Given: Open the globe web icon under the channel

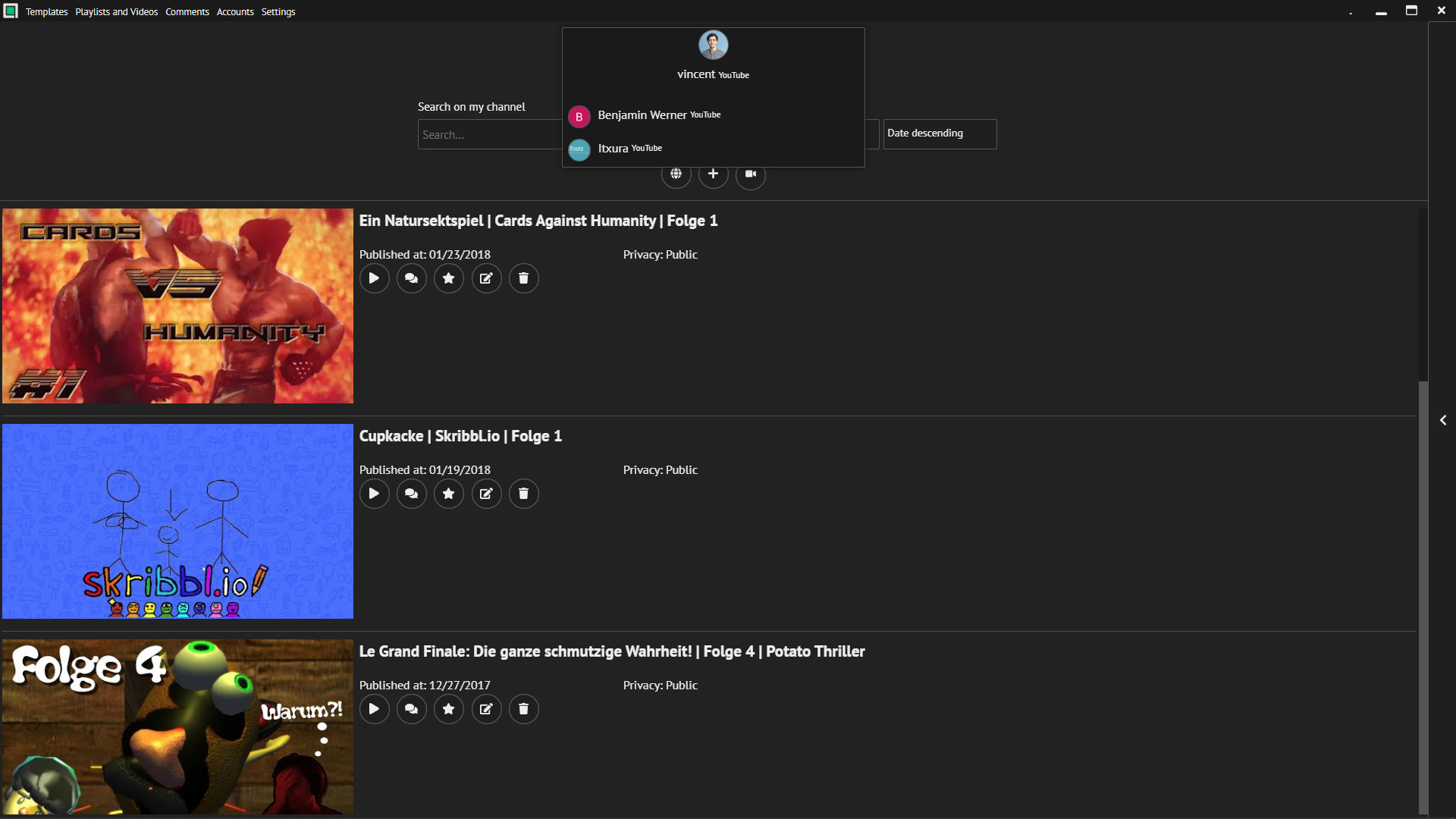Looking at the screenshot, I should pyautogui.click(x=676, y=174).
